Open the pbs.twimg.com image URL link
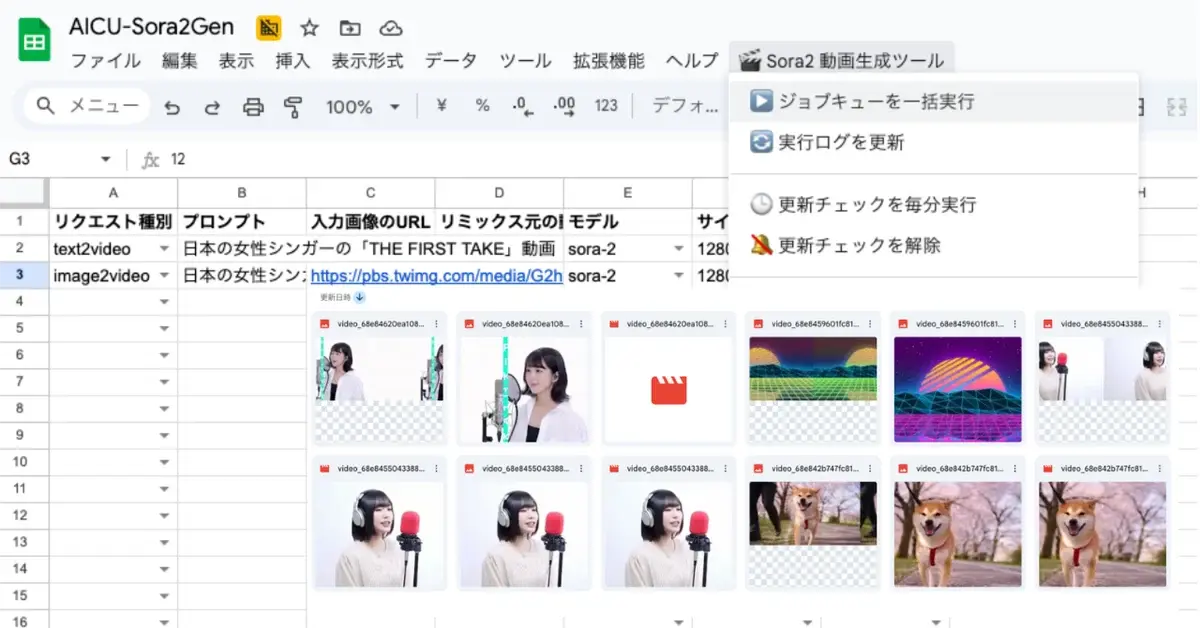Image resolution: width=1200 pixels, height=628 pixels. pos(436,275)
